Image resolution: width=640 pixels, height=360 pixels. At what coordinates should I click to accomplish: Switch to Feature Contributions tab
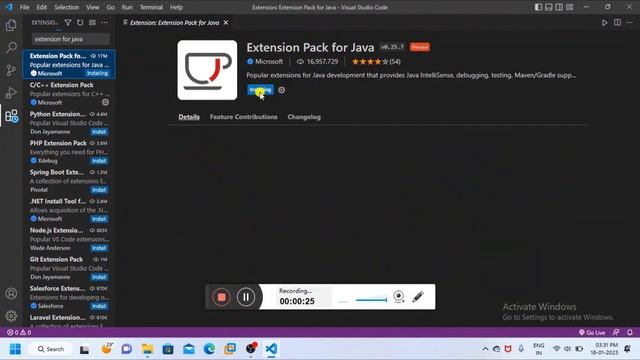pyautogui.click(x=243, y=117)
